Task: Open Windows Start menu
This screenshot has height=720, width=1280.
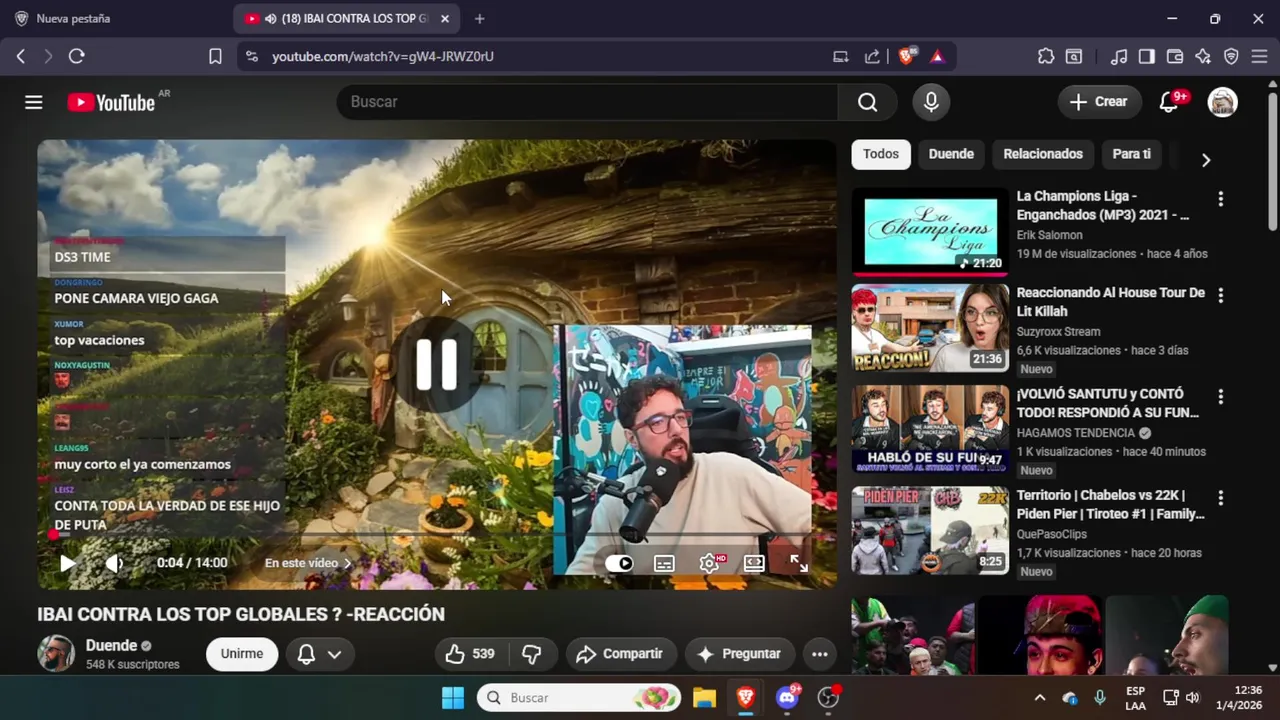Action: coord(453,698)
